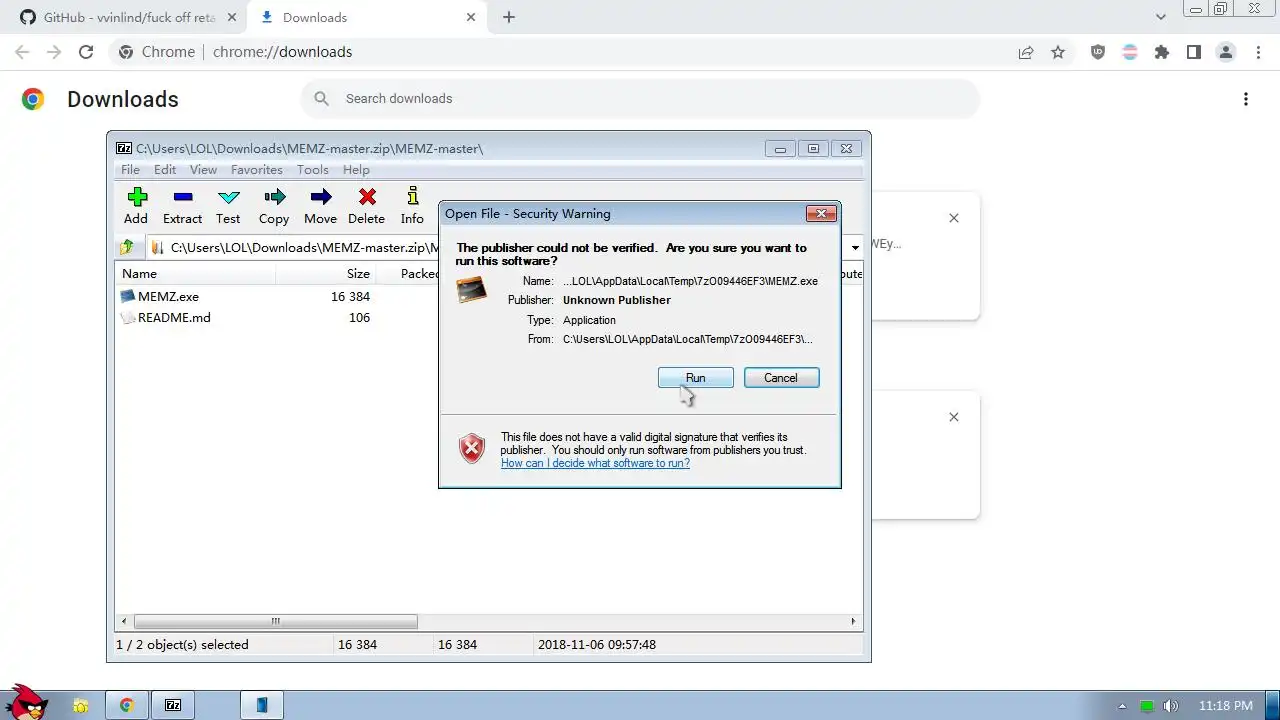Open the Help menu in 7-Zip
The width and height of the screenshot is (1280, 720).
[356, 170]
